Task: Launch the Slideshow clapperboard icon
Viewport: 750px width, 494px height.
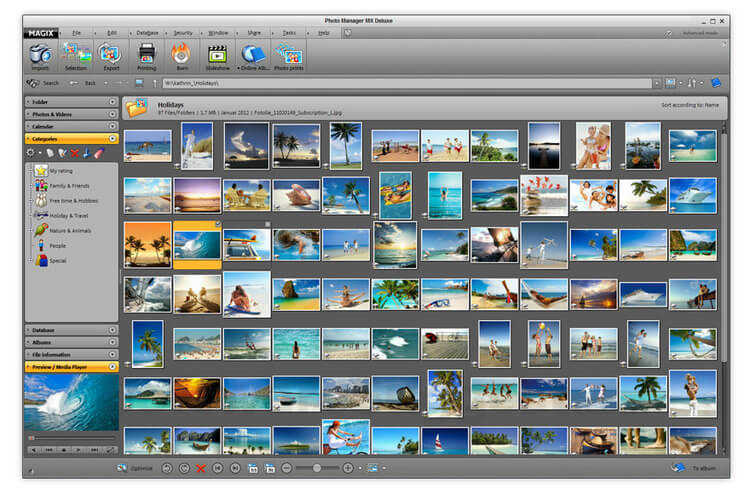Action: (217, 55)
